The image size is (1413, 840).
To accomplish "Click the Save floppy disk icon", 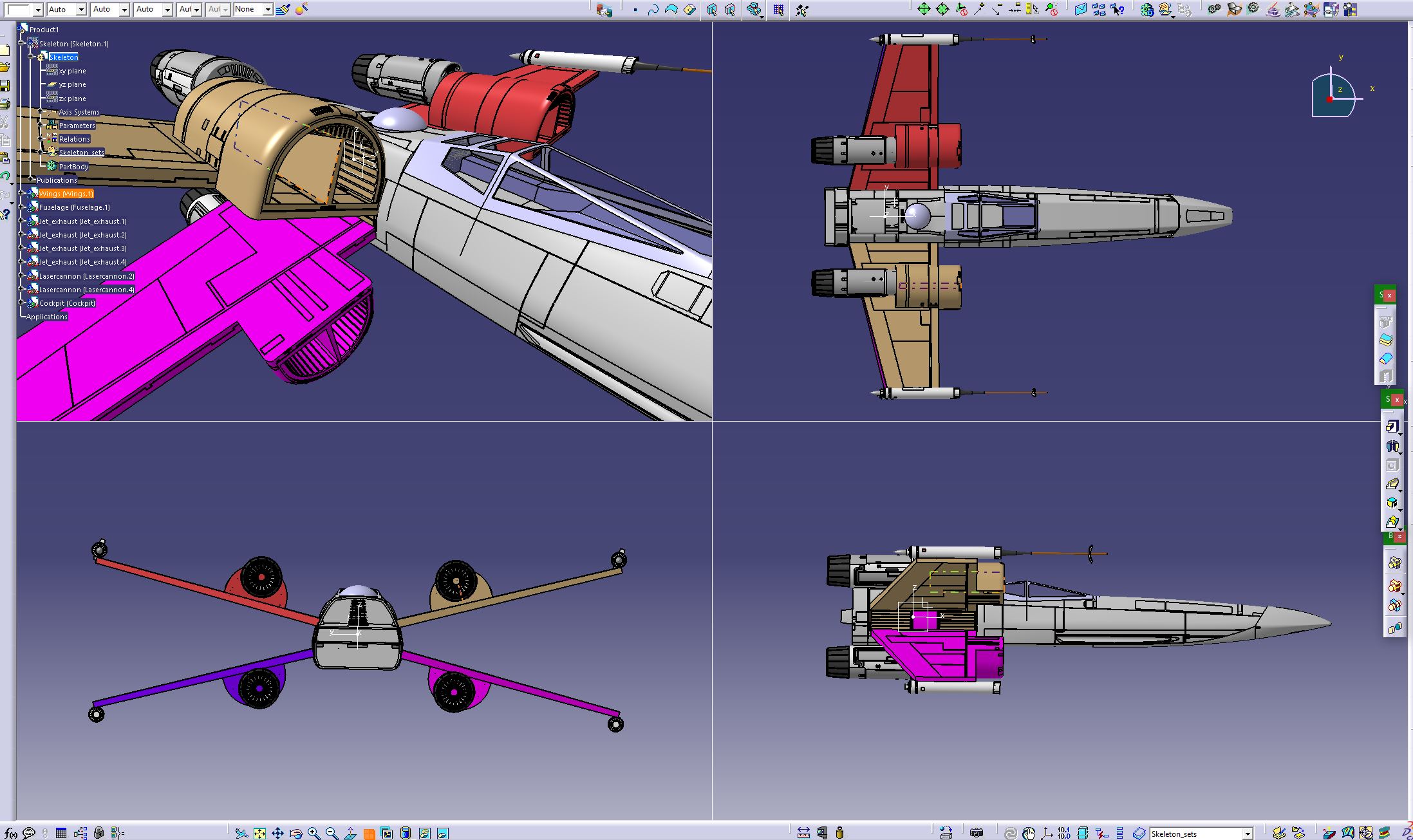I will point(5,86).
